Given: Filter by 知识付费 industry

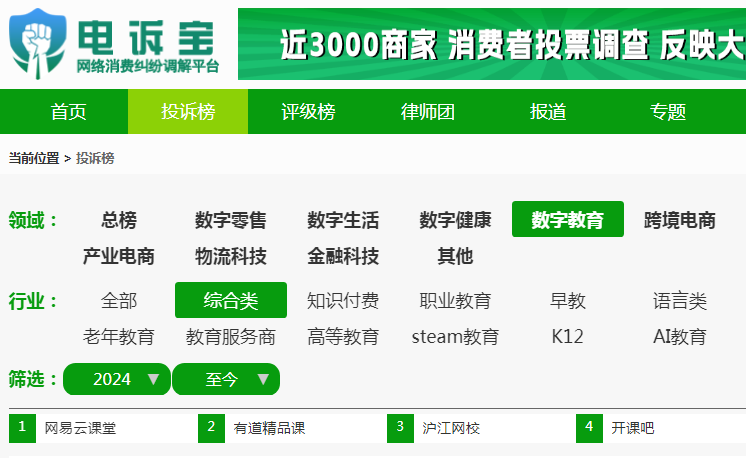Looking at the screenshot, I should (343, 301).
